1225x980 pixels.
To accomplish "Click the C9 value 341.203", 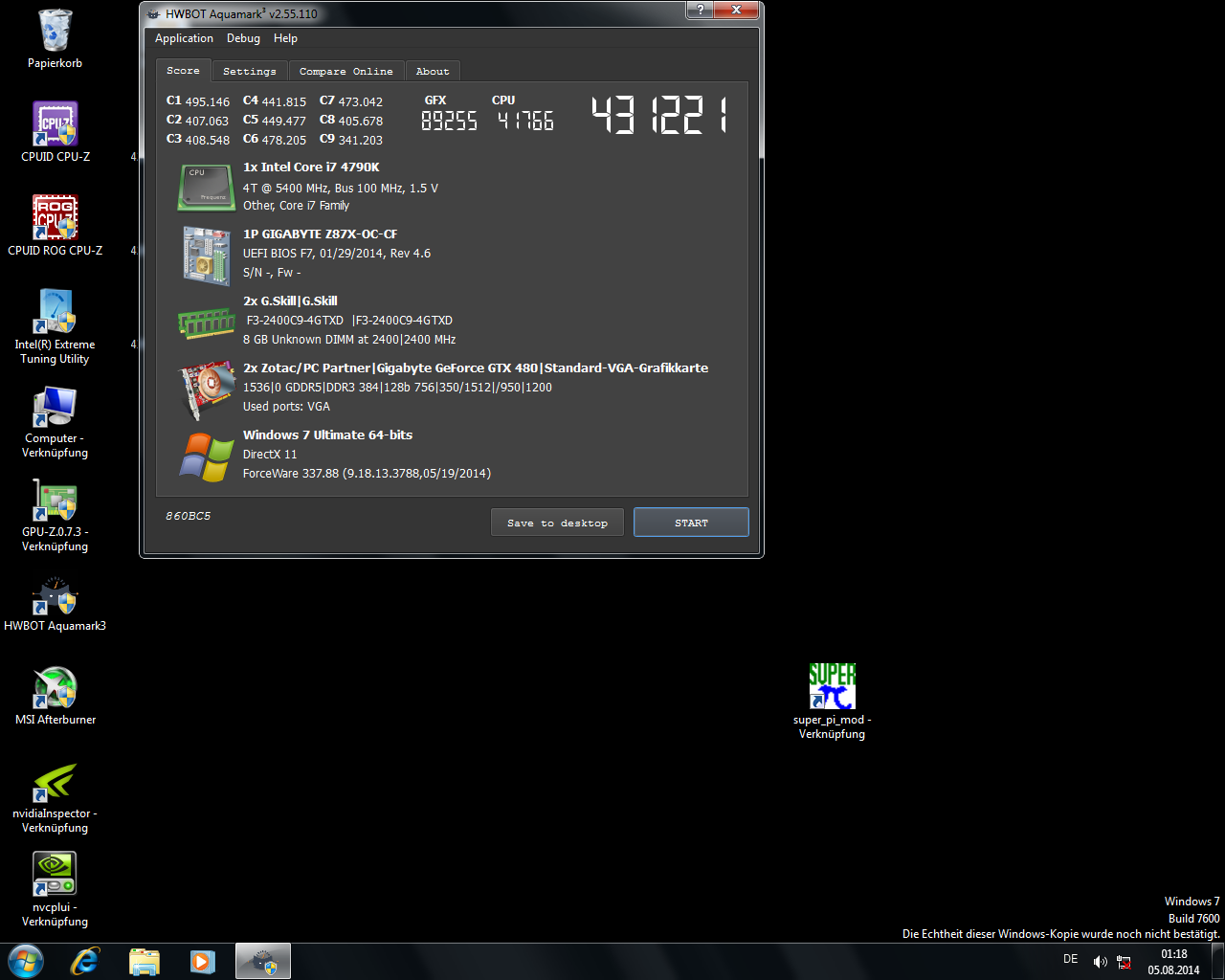I will [x=361, y=140].
